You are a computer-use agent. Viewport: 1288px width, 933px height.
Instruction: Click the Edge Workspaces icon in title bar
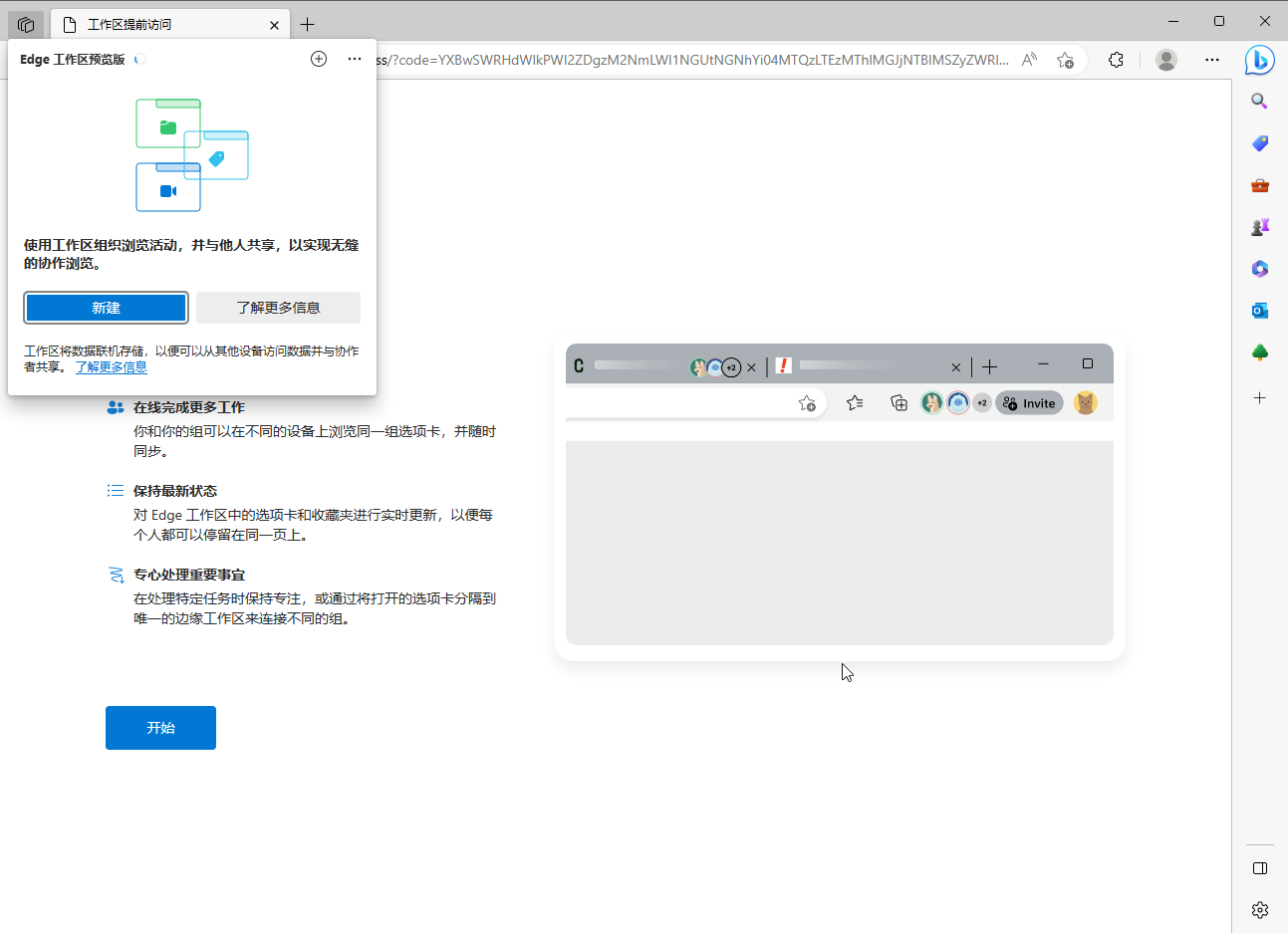26,24
